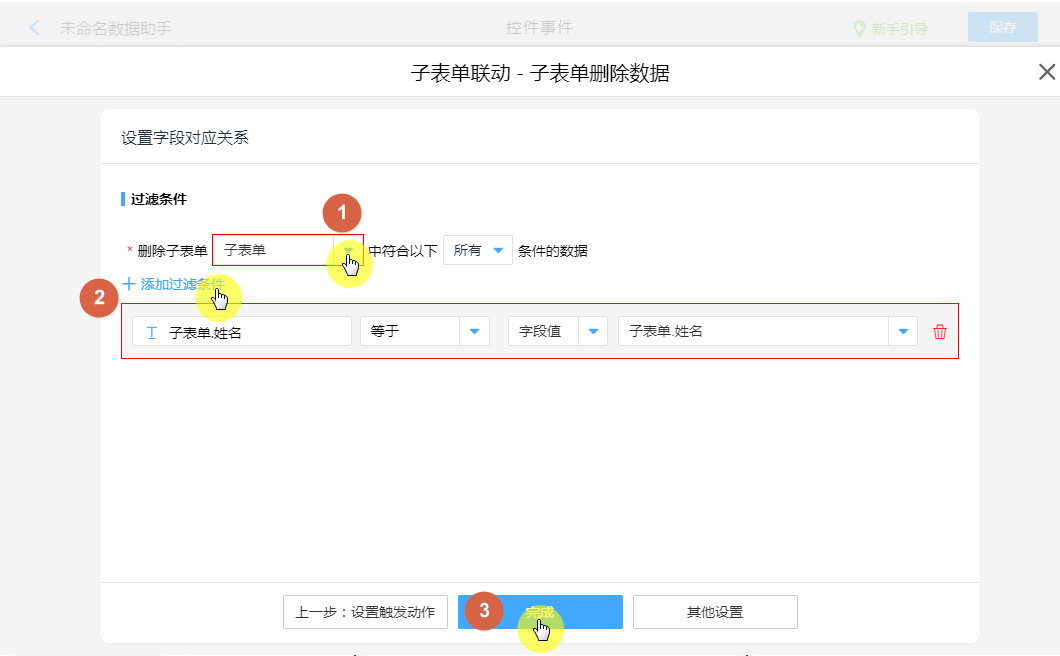This screenshot has width=1060, height=656.
Task: Expand the 字段值 type dropdown
Action: click(592, 332)
